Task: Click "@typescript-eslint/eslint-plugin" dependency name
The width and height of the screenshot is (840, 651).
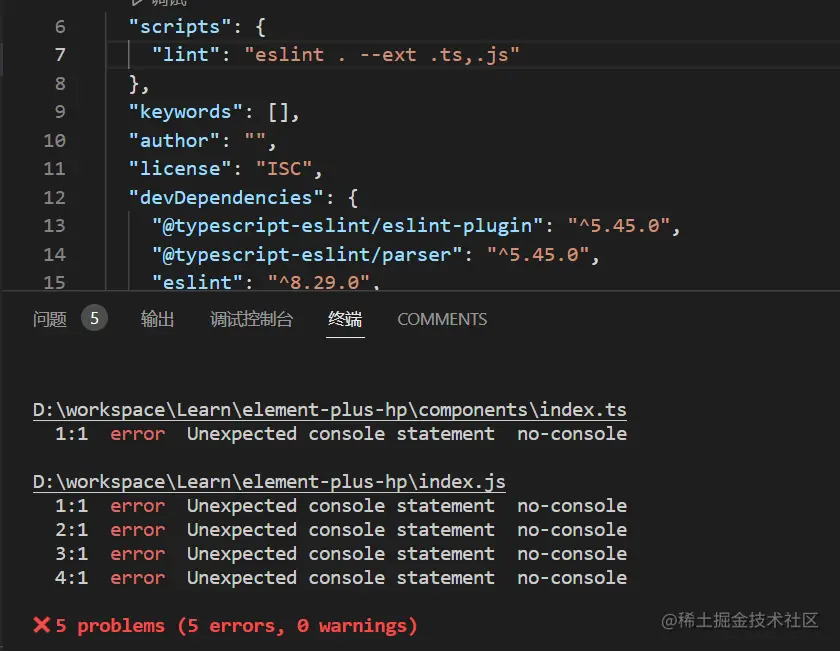Action: click(348, 226)
